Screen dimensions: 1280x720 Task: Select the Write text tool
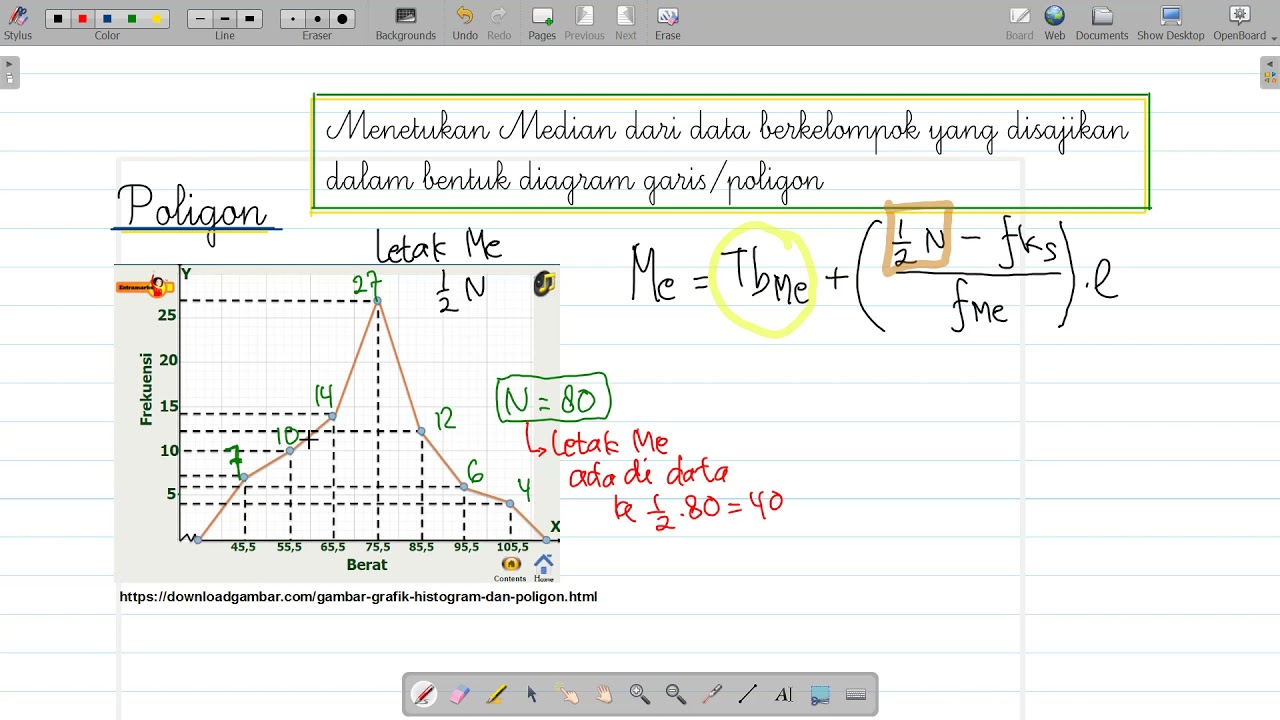click(784, 694)
